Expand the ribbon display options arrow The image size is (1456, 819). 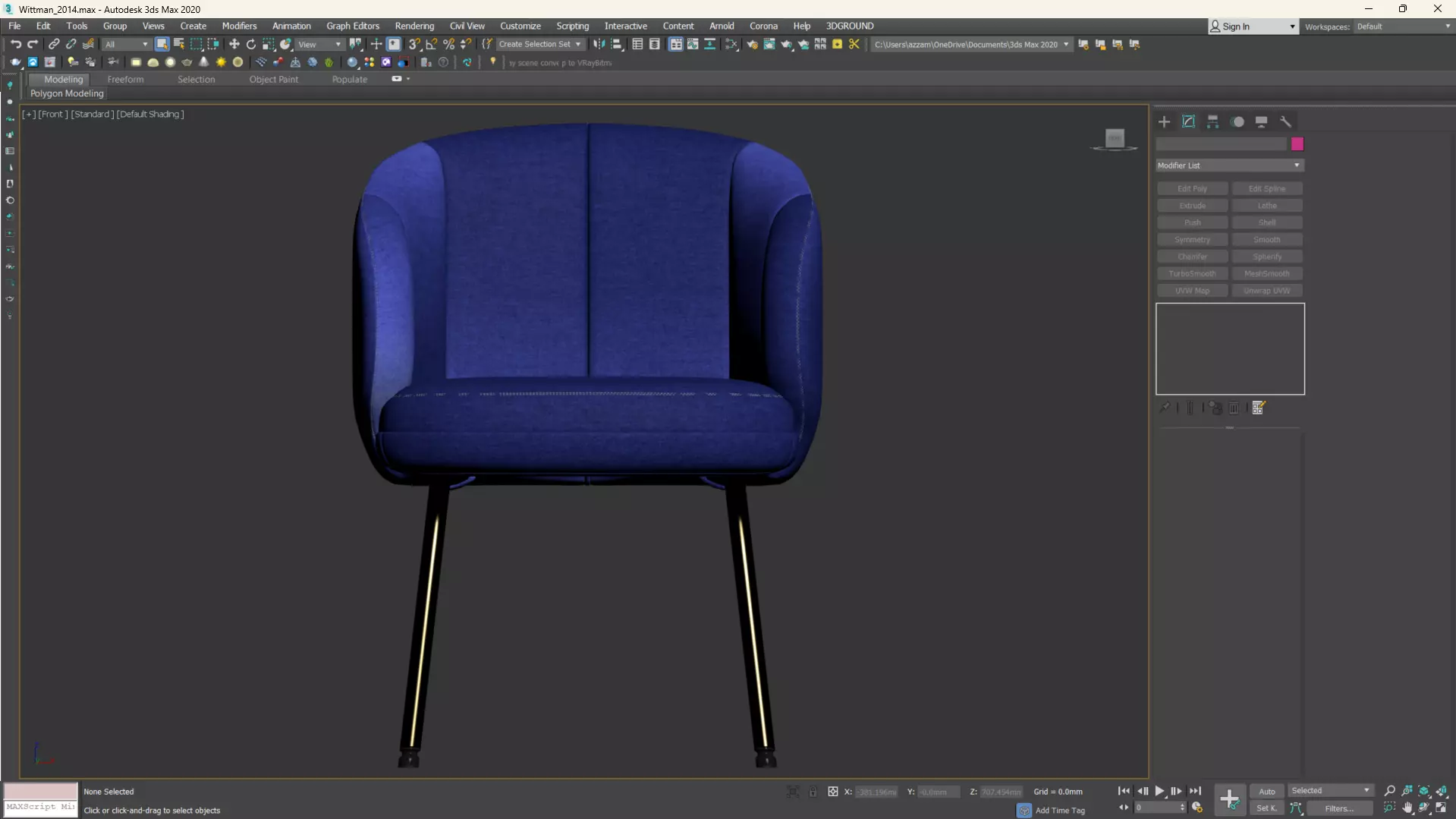tap(408, 79)
